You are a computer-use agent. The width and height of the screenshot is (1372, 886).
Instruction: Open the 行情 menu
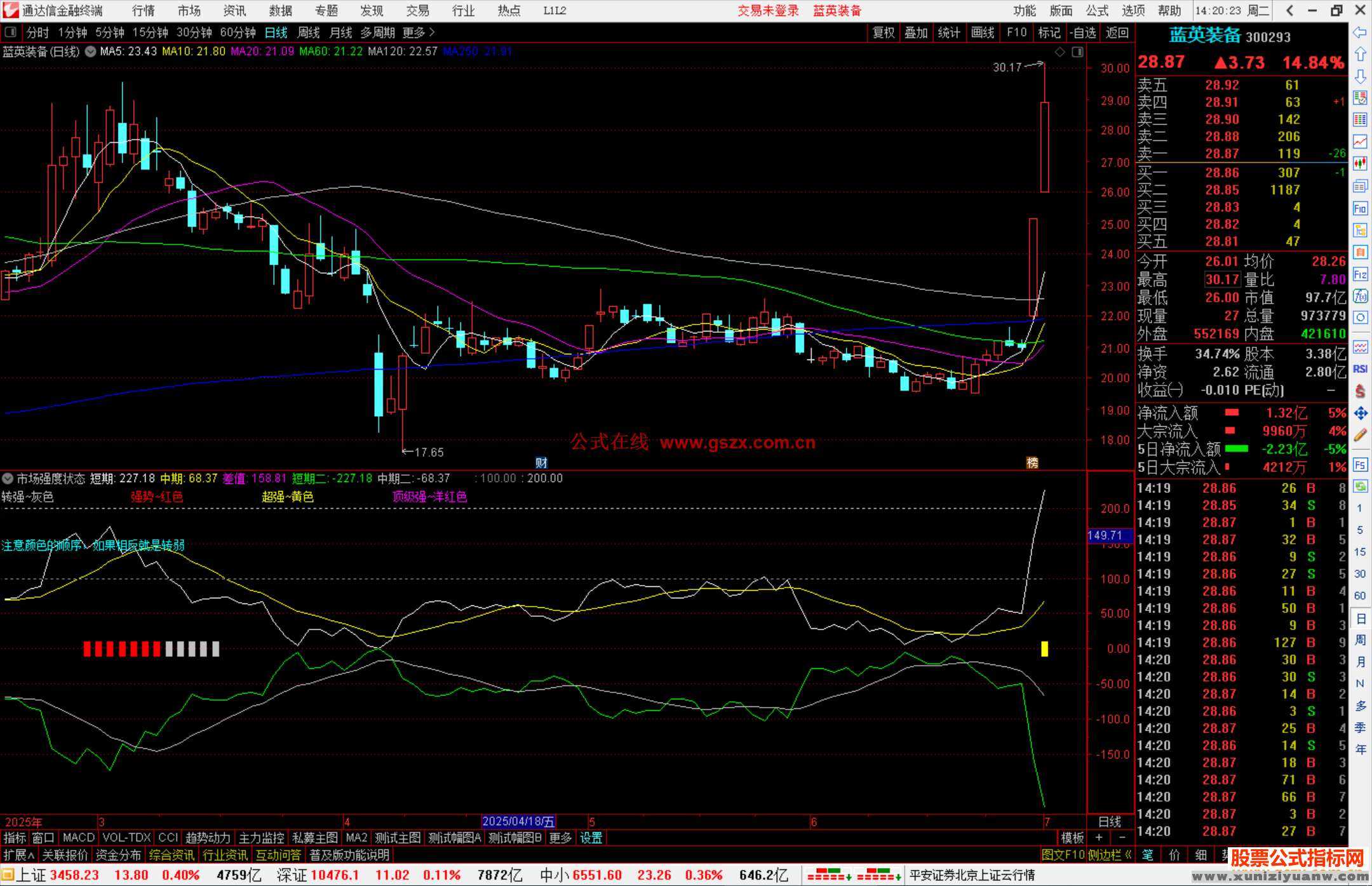(x=143, y=11)
